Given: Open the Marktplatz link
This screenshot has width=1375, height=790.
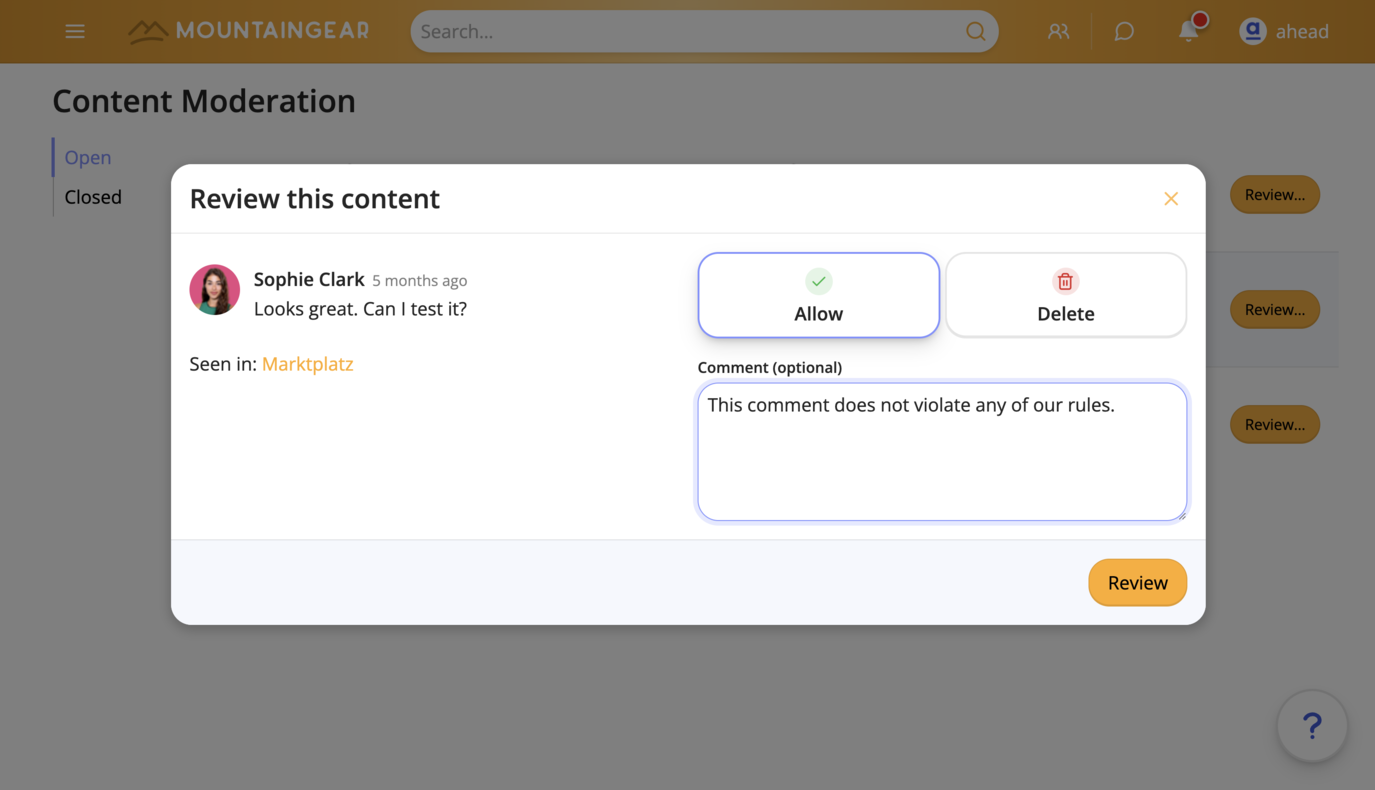Looking at the screenshot, I should point(308,364).
